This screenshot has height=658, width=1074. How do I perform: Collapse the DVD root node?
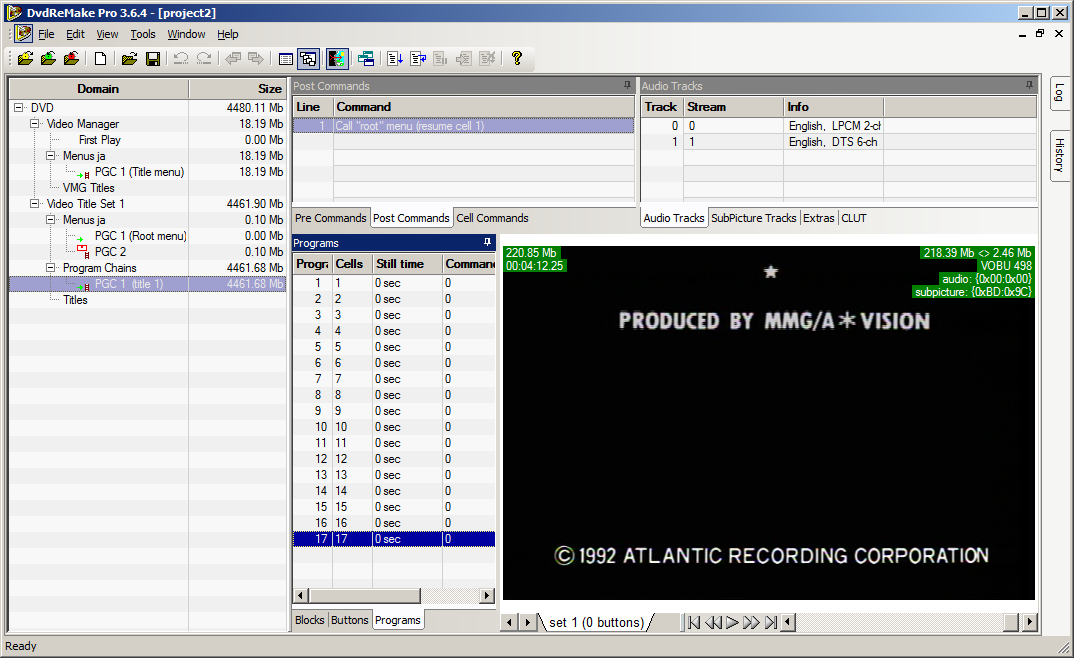coord(19,107)
